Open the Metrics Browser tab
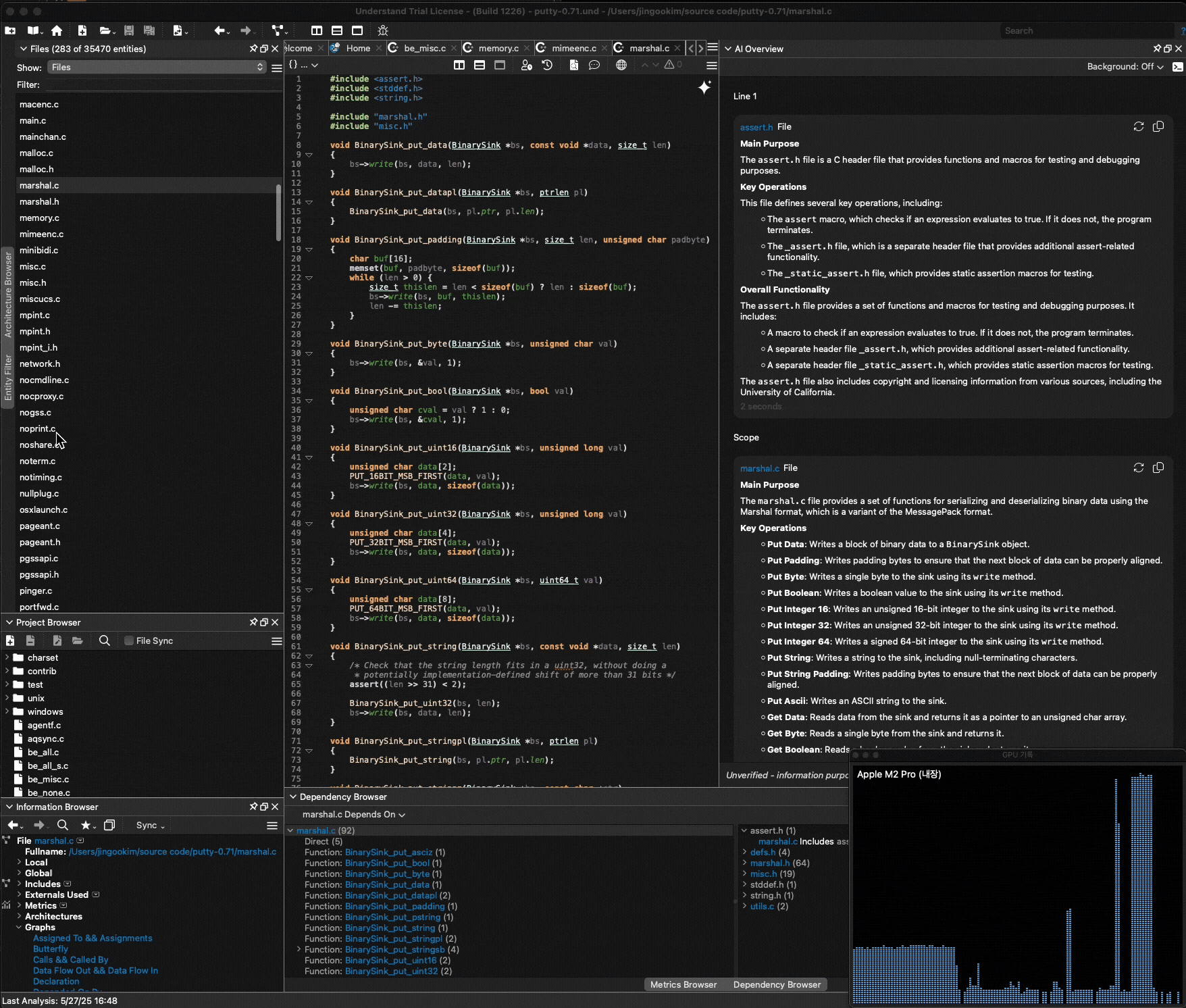 pos(684,984)
